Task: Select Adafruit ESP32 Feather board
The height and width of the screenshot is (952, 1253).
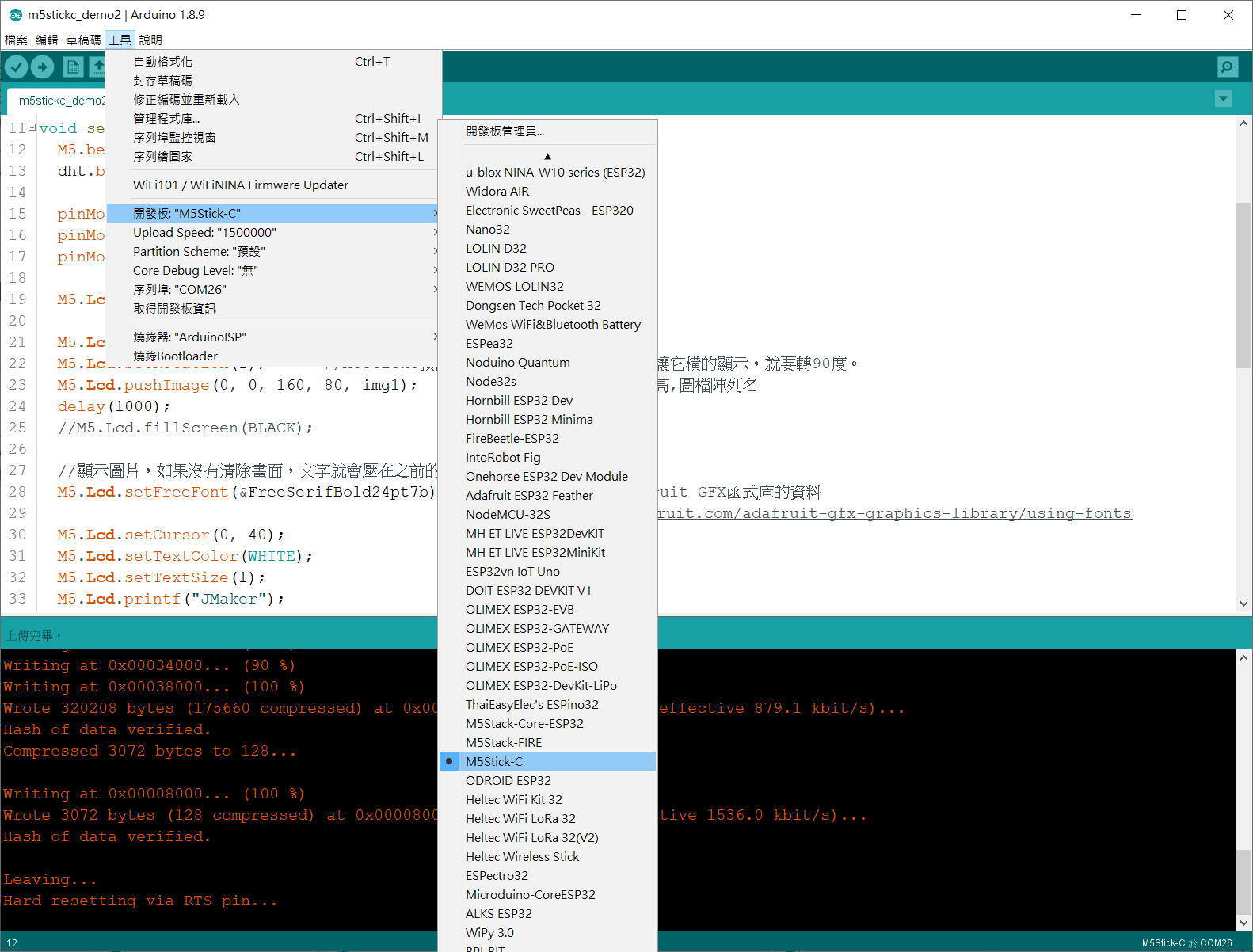Action: (x=547, y=495)
